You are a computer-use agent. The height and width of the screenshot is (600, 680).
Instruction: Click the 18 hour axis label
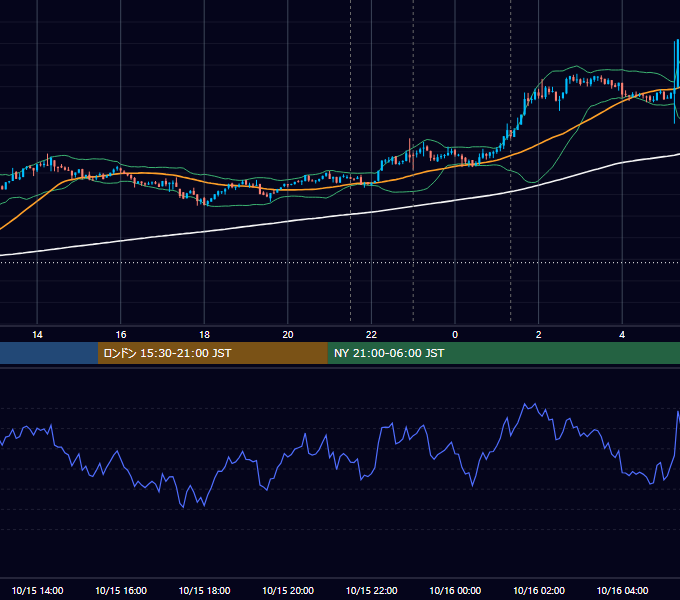pyautogui.click(x=204, y=335)
